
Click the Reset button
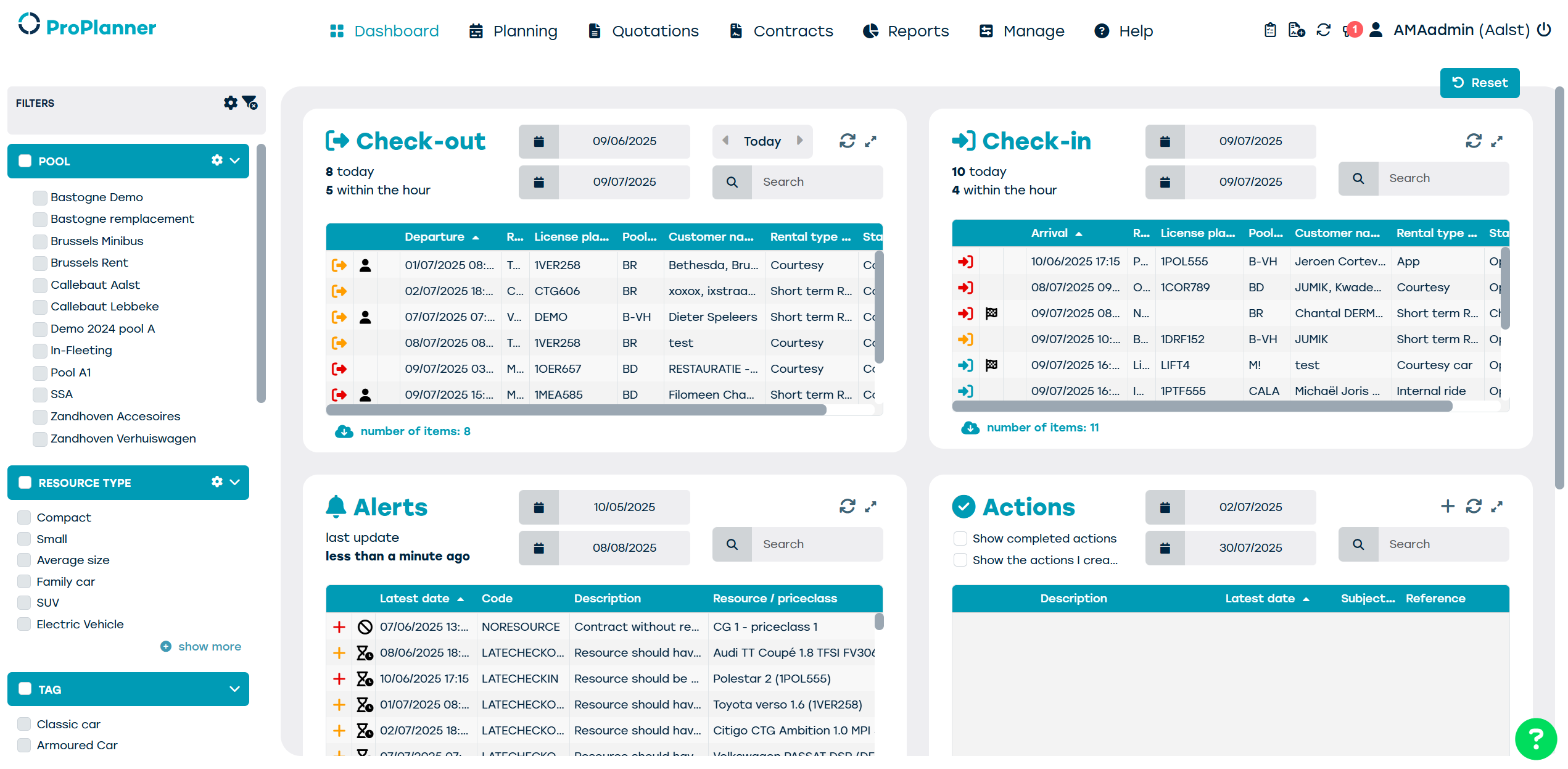[x=1479, y=83]
